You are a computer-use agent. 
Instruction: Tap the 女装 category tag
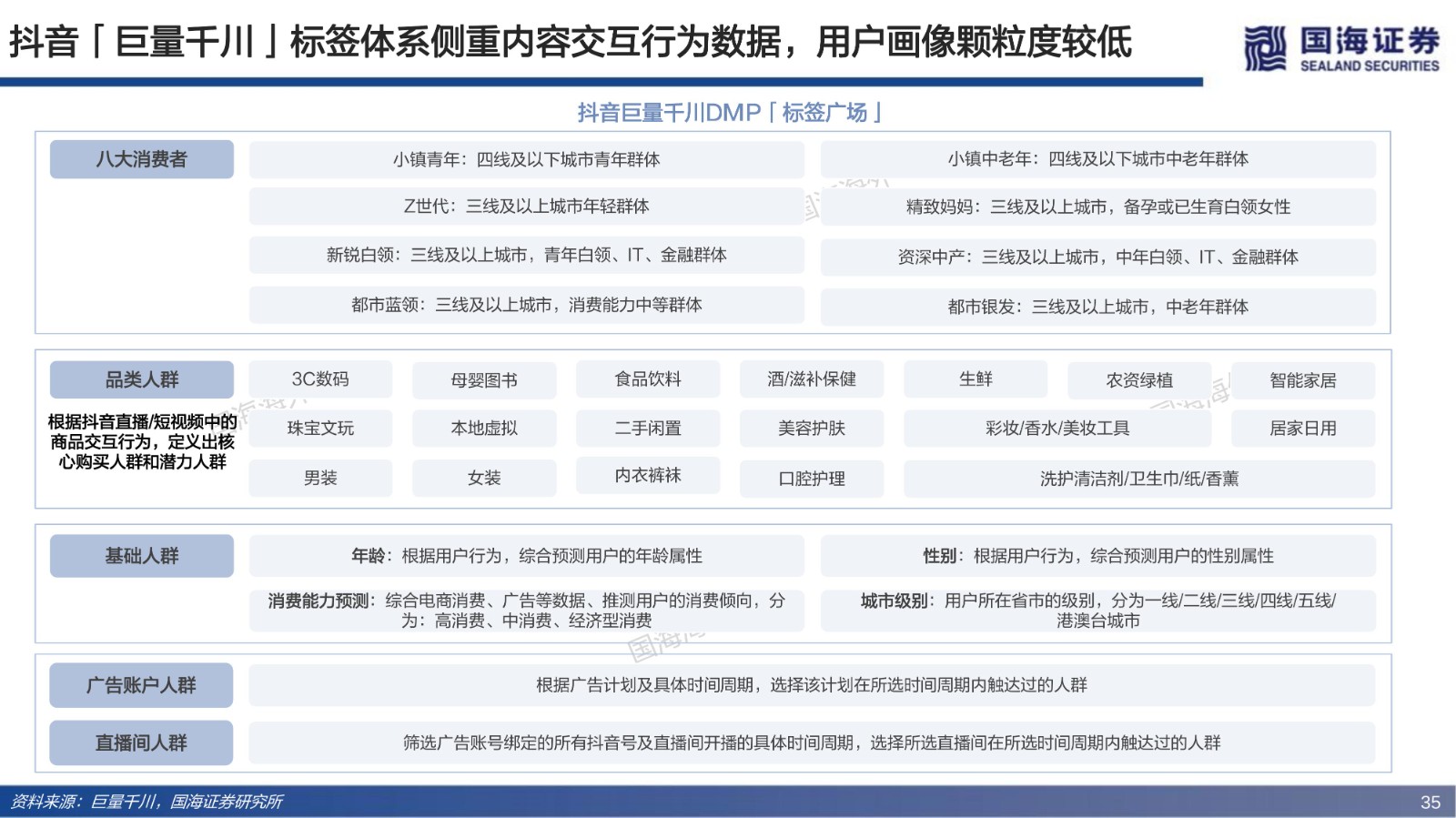coord(484,479)
